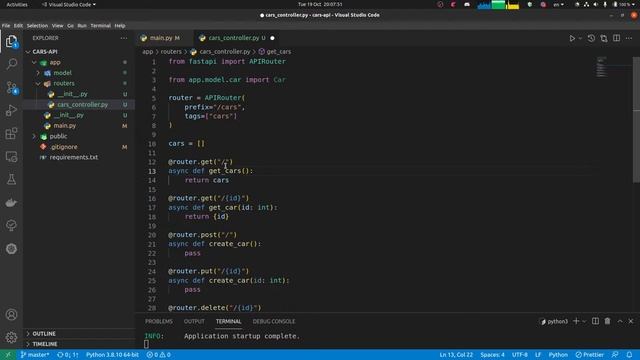Collapse the routers folder
The width and height of the screenshot is (640, 360).
(x=64, y=83)
